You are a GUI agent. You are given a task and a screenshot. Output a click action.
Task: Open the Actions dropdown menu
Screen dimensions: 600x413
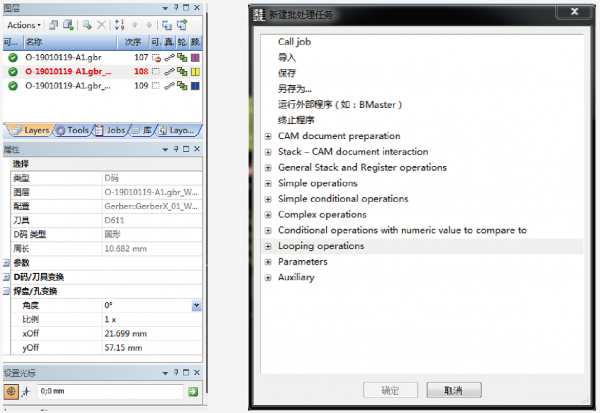24,25
